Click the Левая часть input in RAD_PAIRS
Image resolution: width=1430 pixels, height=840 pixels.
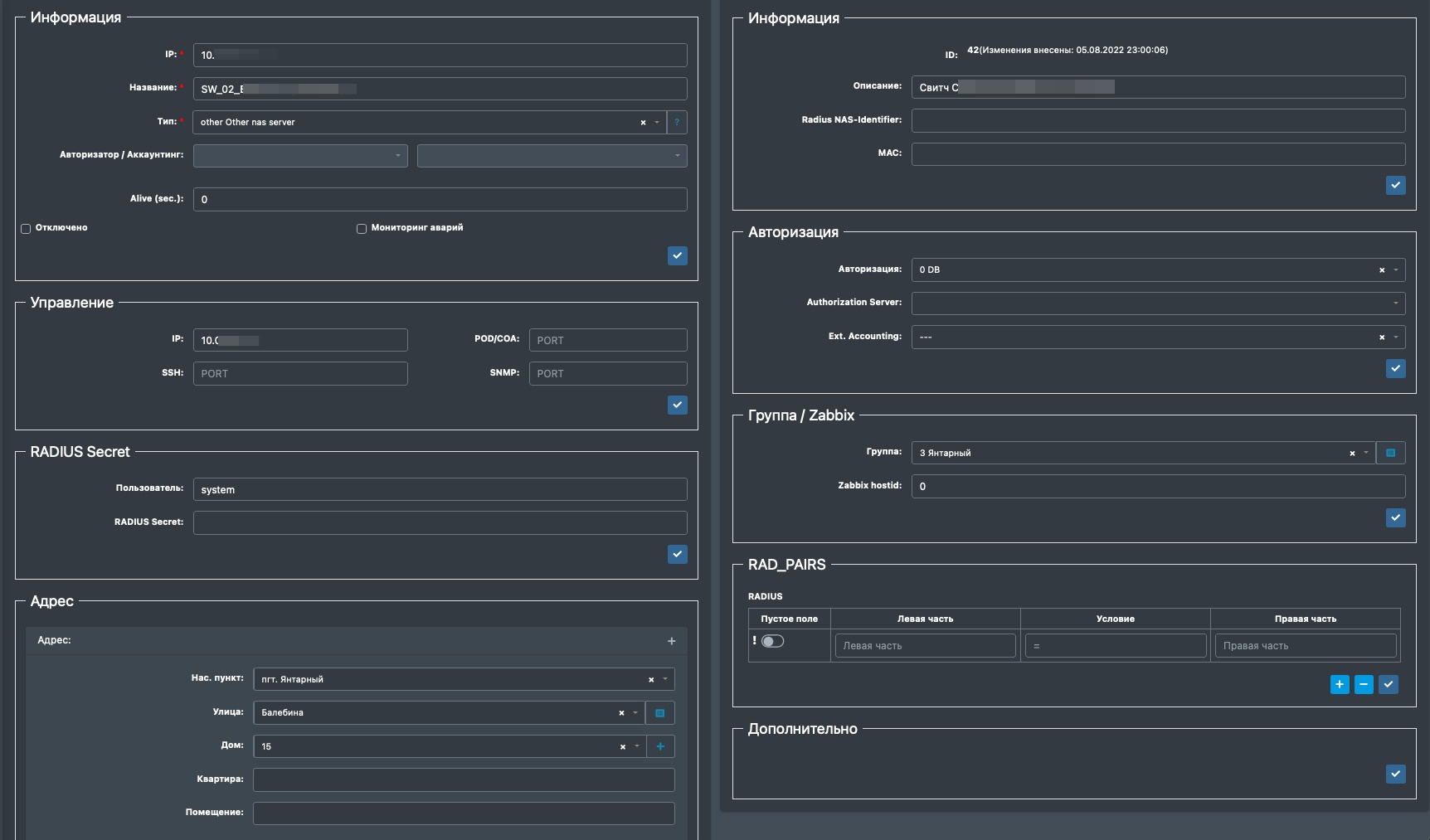point(926,645)
